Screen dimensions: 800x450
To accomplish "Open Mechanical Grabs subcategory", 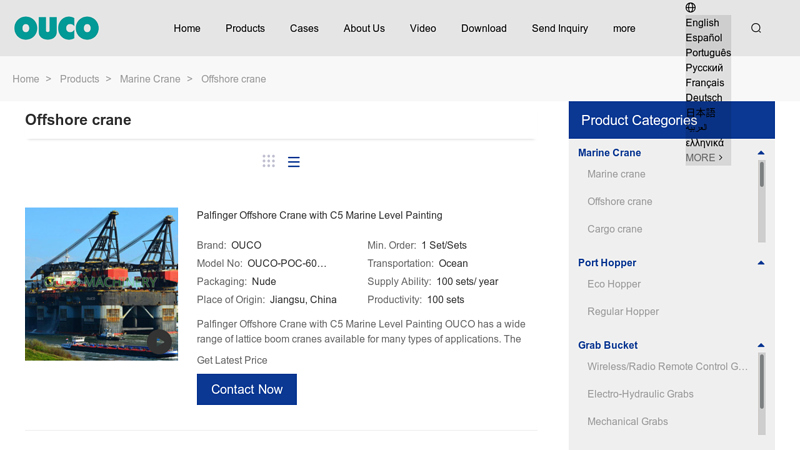I will tap(628, 422).
